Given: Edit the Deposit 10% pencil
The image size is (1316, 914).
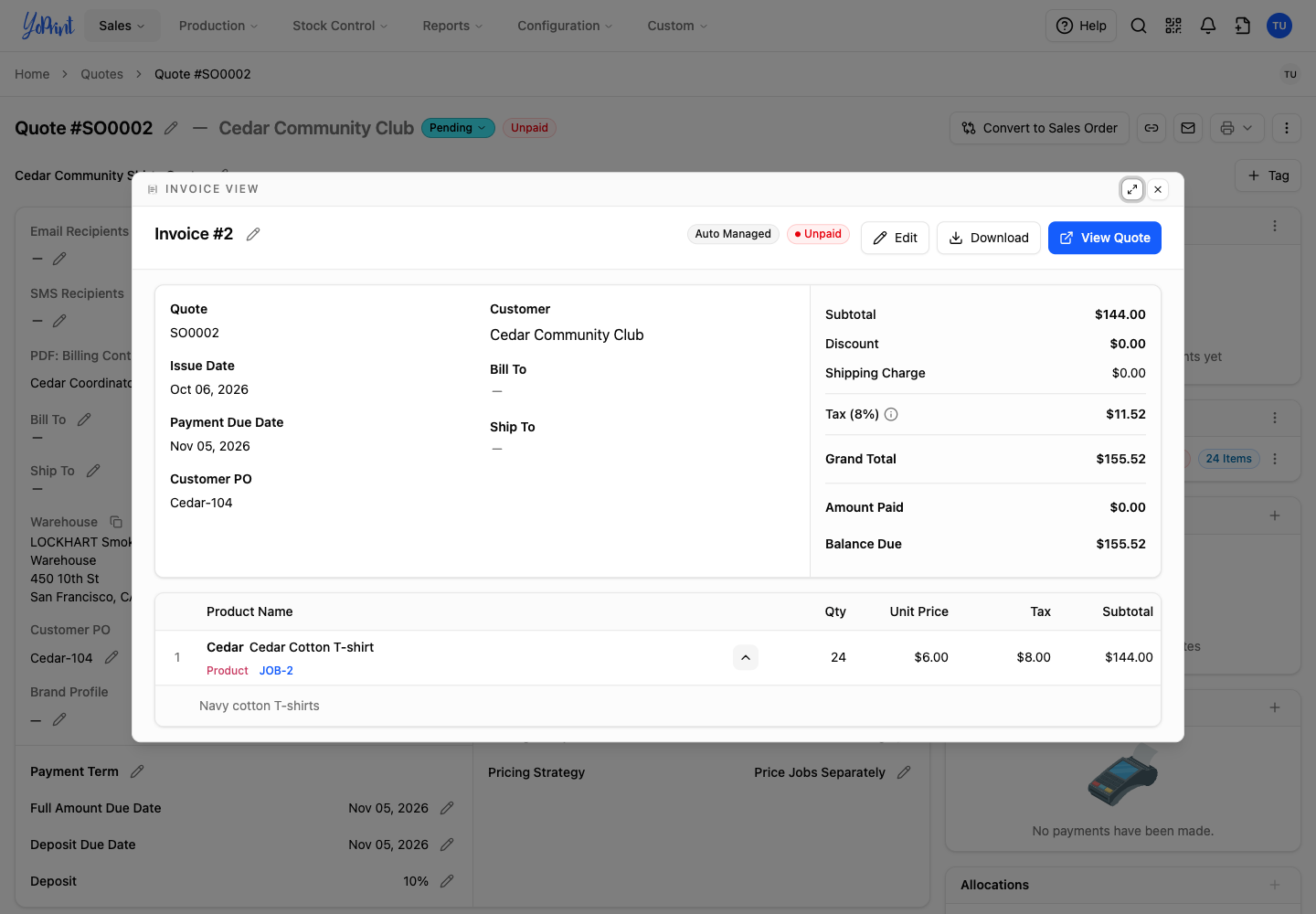Looking at the screenshot, I should click(x=447, y=881).
